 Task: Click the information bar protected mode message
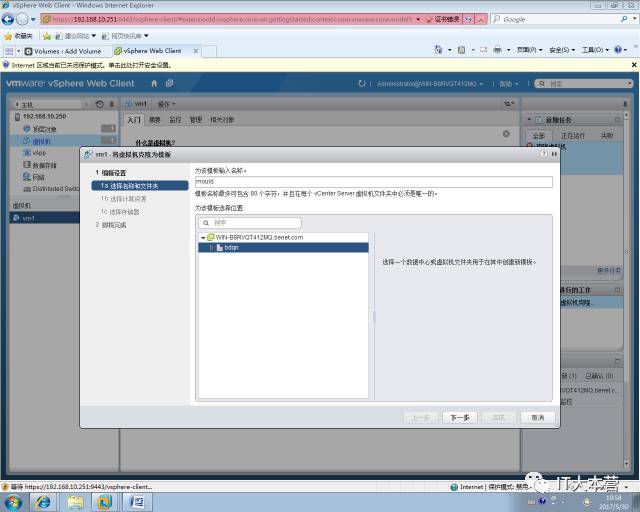91,65
